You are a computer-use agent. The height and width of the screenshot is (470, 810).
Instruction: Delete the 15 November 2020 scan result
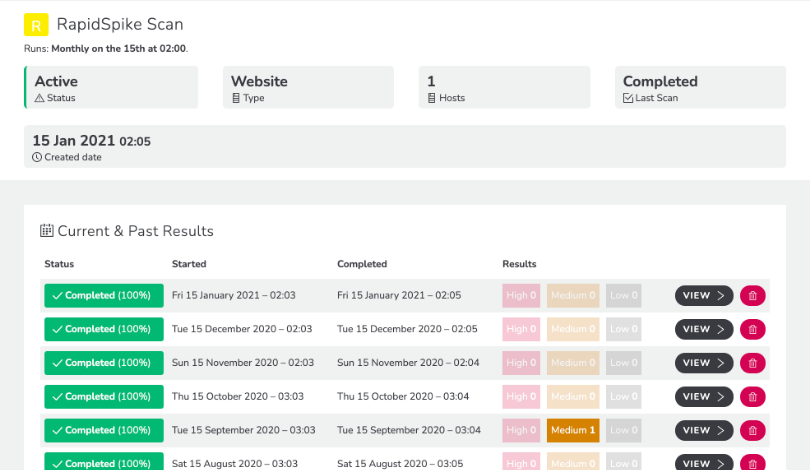point(753,363)
